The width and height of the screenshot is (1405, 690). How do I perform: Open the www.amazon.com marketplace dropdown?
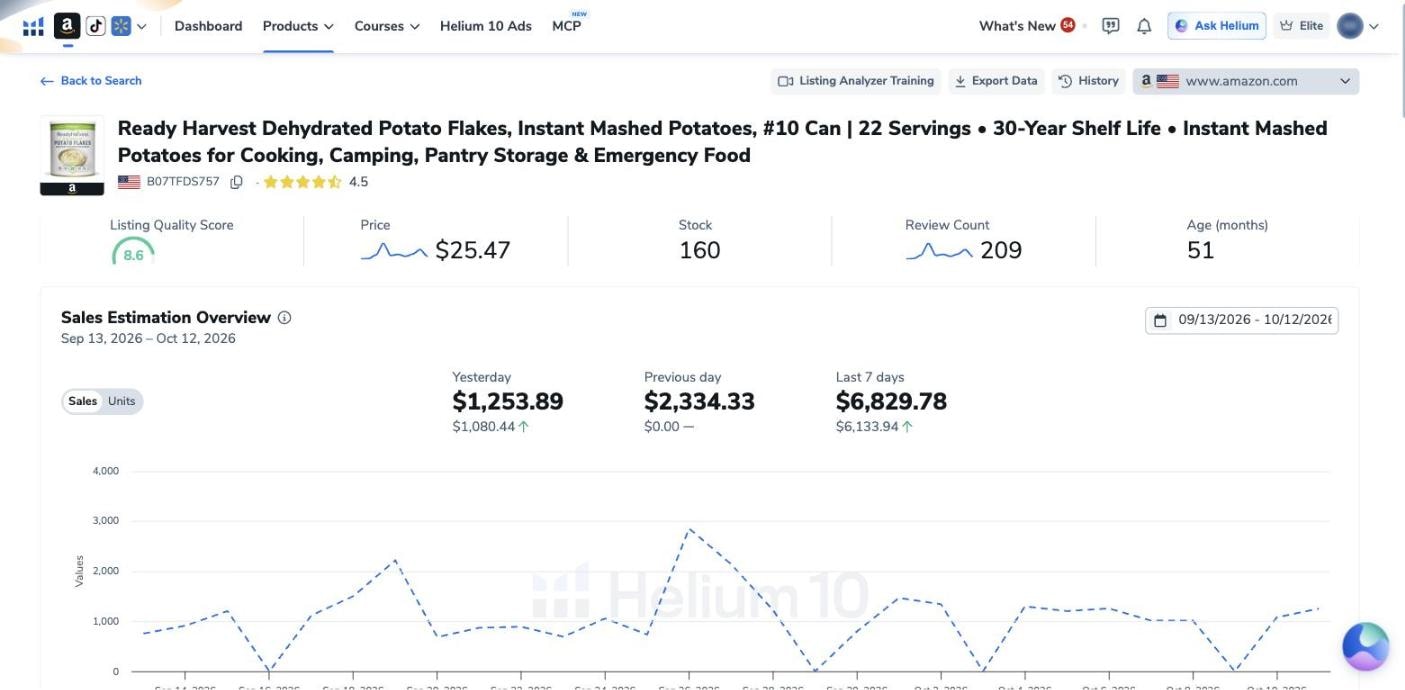[x=1246, y=81]
